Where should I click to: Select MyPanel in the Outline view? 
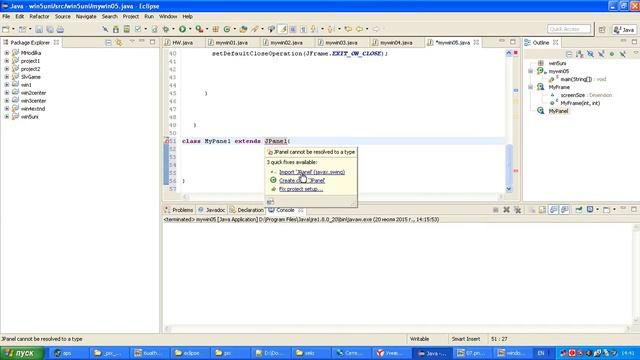point(558,111)
